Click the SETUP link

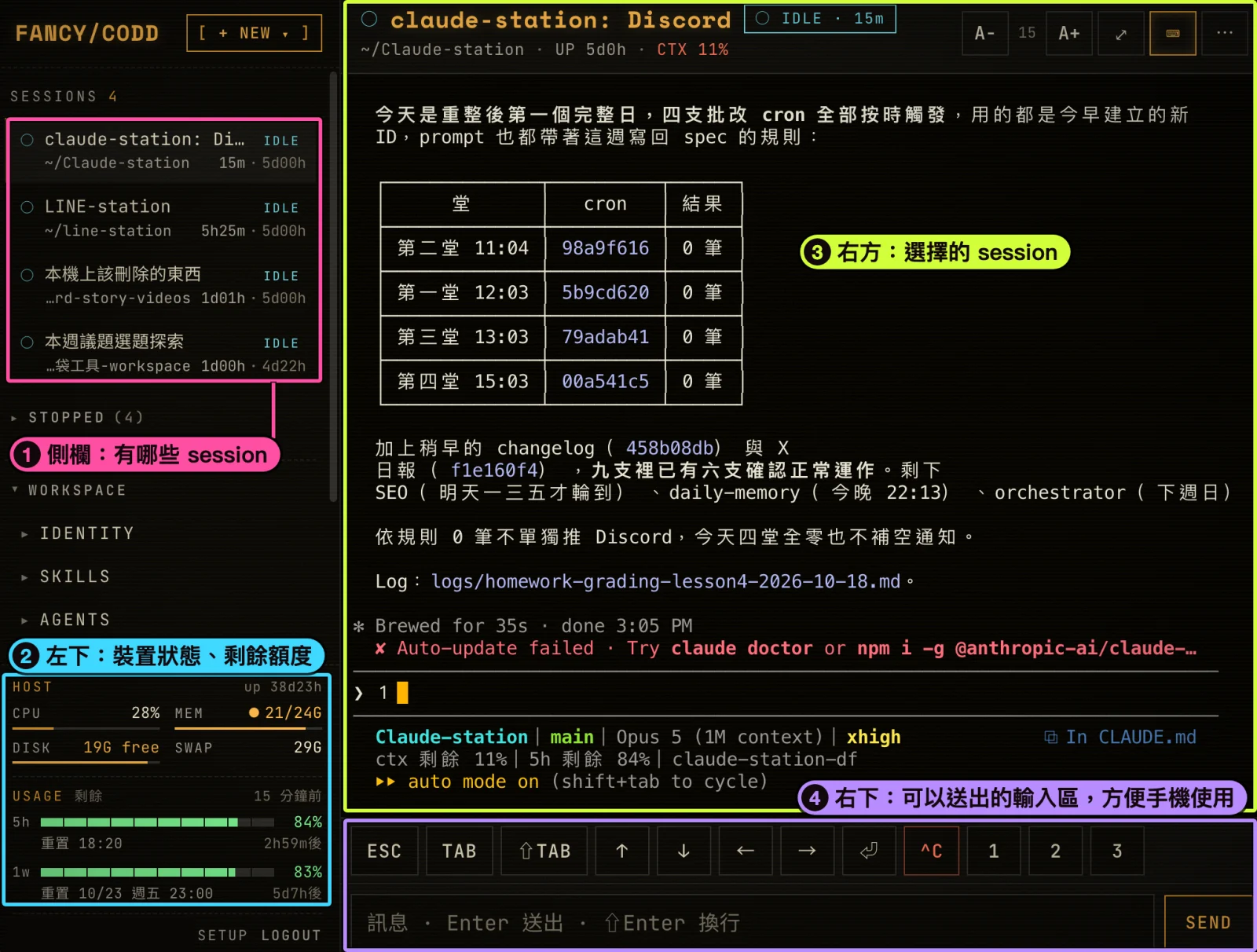pyautogui.click(x=222, y=935)
